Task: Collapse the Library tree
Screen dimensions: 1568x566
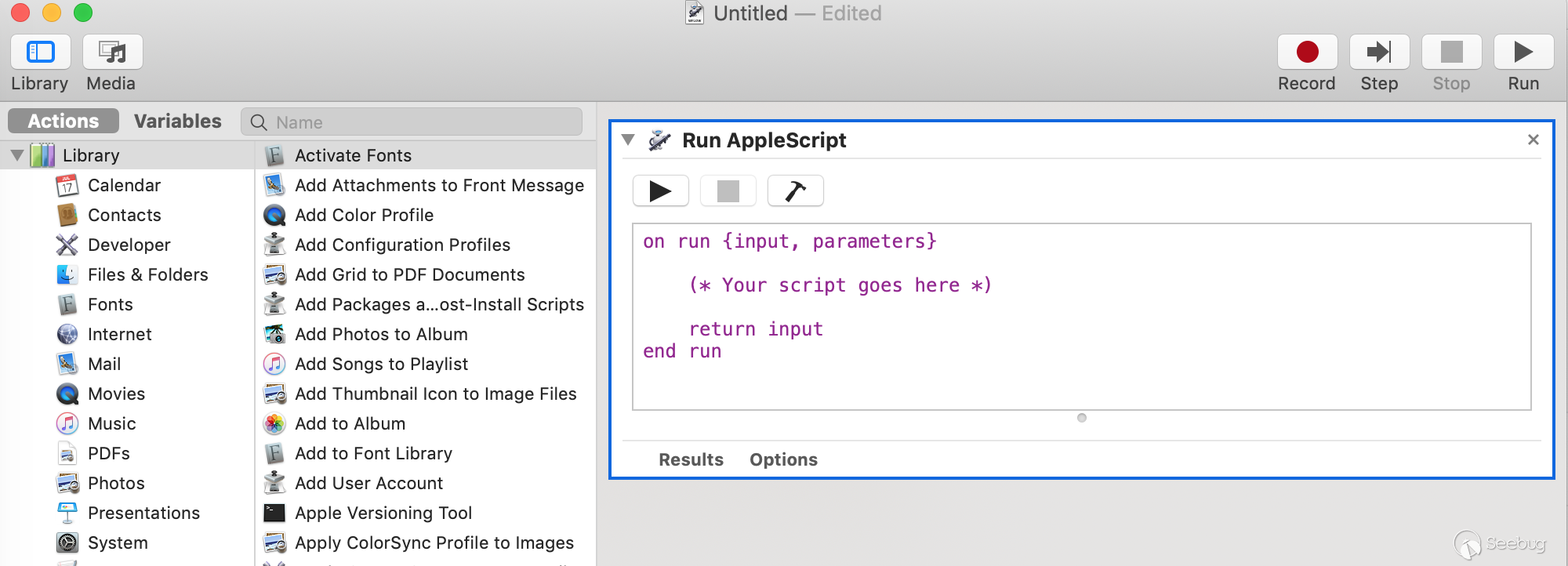Action: coord(17,155)
